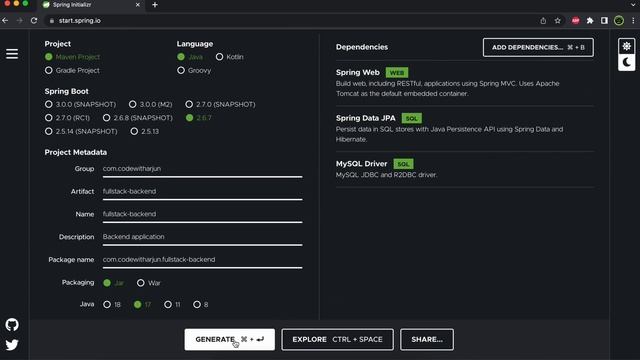Click Add Dependencies button

click(x=538, y=47)
